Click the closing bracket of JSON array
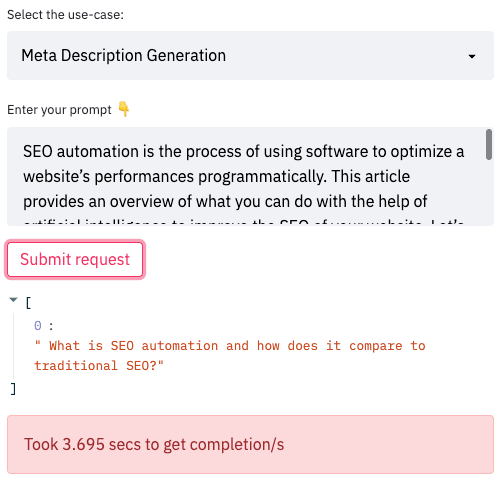This screenshot has width=500, height=487. point(13,389)
